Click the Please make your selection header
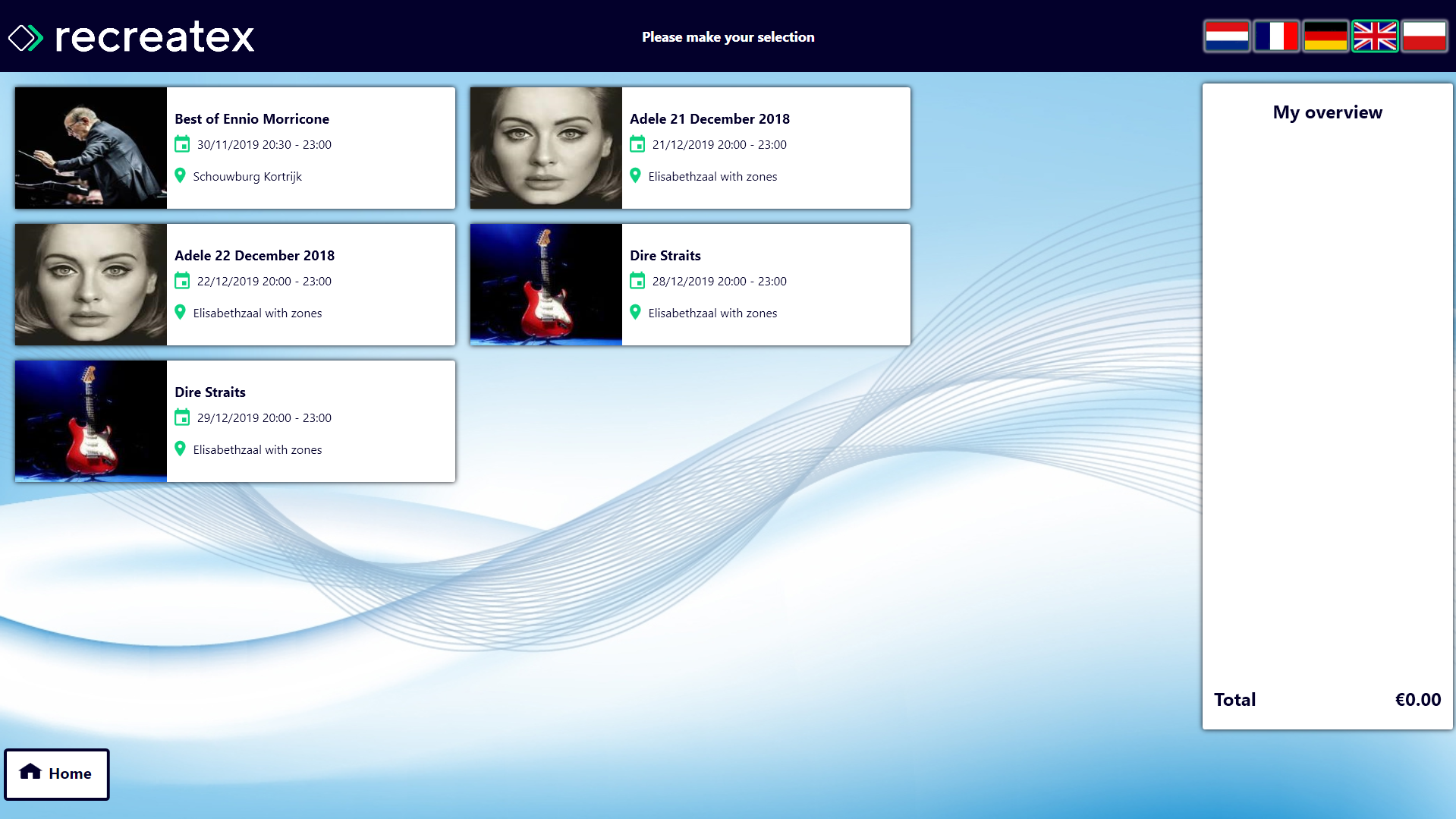The image size is (1456, 819). click(728, 37)
